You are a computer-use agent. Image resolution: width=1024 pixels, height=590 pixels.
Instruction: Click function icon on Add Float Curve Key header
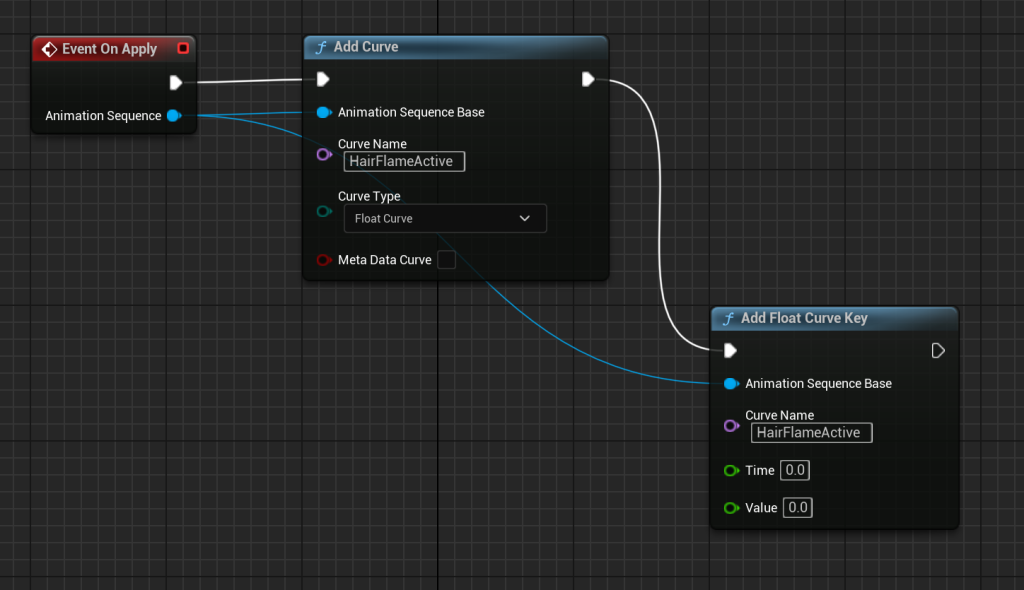pos(728,318)
